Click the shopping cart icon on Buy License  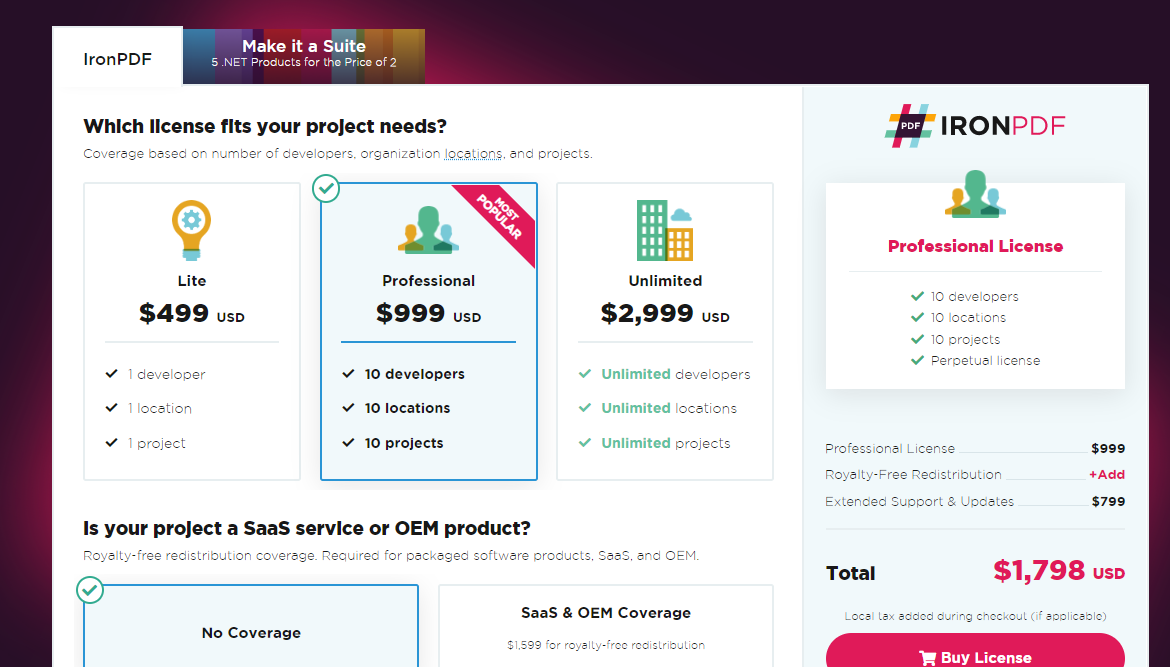coord(927,658)
